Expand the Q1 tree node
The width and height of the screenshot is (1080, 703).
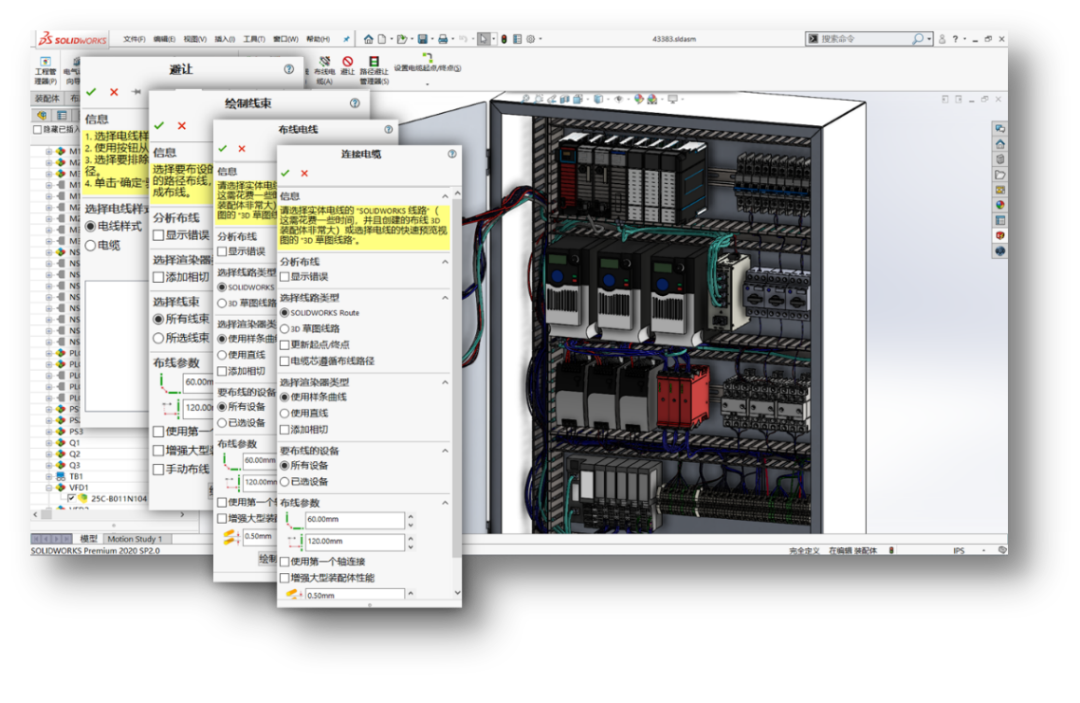[x=49, y=443]
